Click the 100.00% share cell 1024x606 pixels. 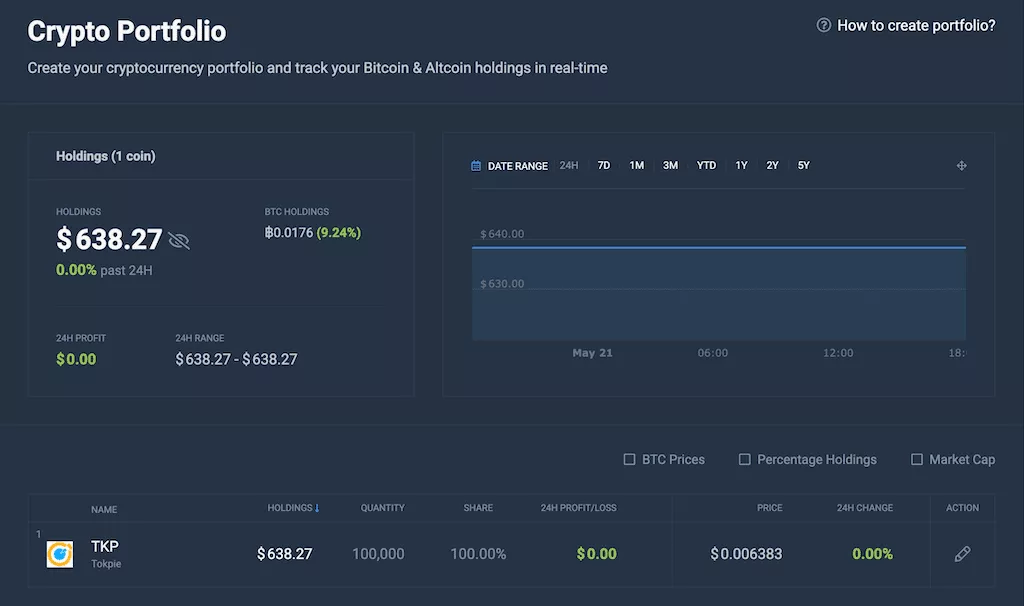tap(478, 554)
